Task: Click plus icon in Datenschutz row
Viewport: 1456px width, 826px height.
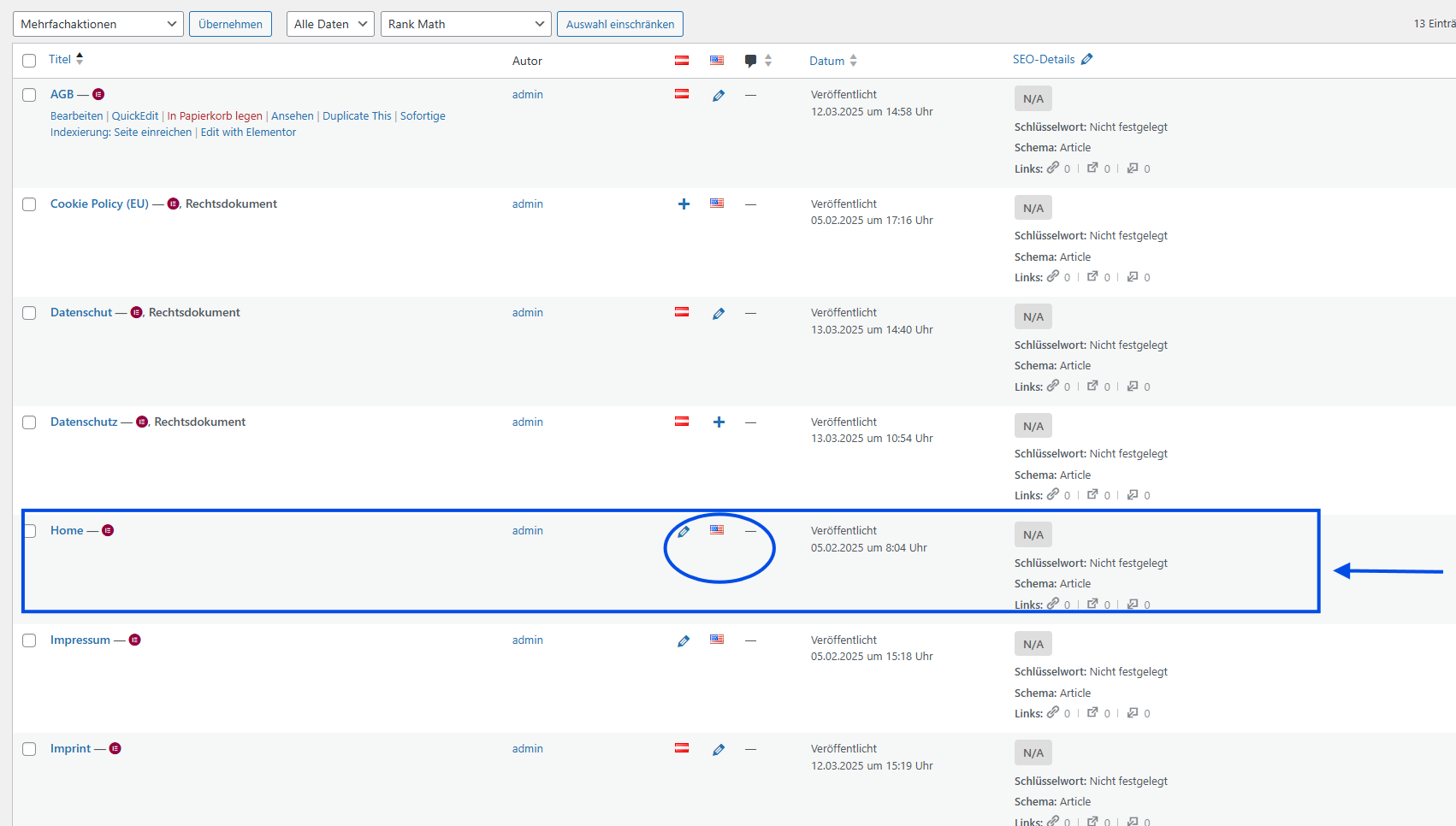Action: coord(719,422)
